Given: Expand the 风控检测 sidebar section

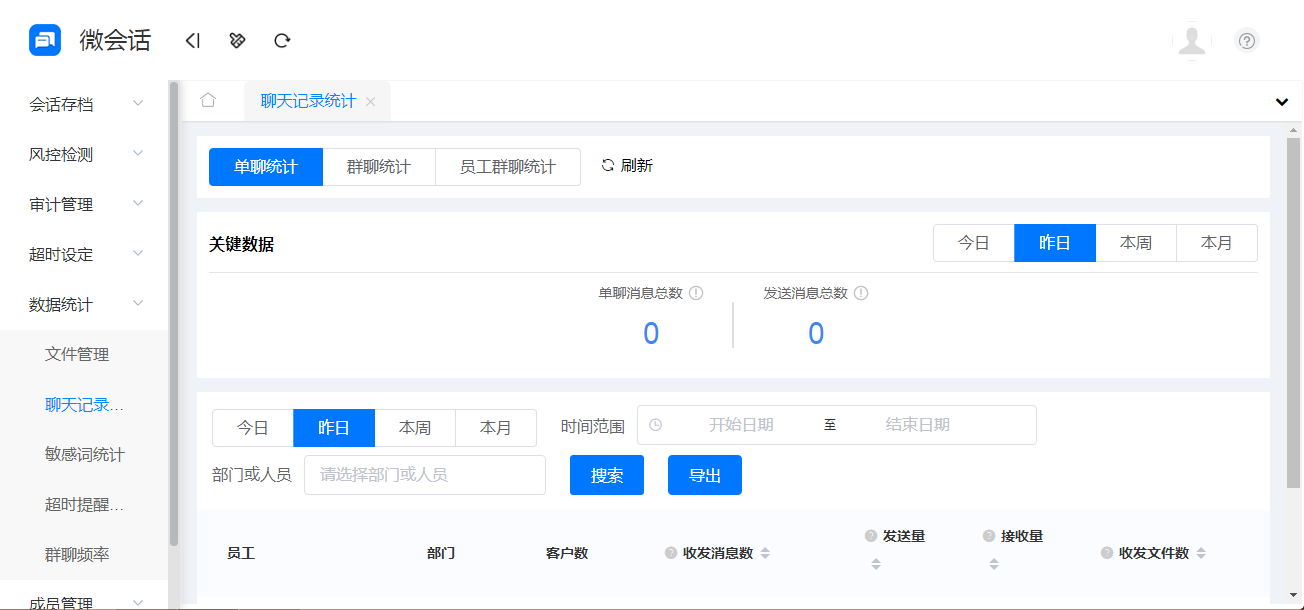Looking at the screenshot, I should [x=84, y=153].
